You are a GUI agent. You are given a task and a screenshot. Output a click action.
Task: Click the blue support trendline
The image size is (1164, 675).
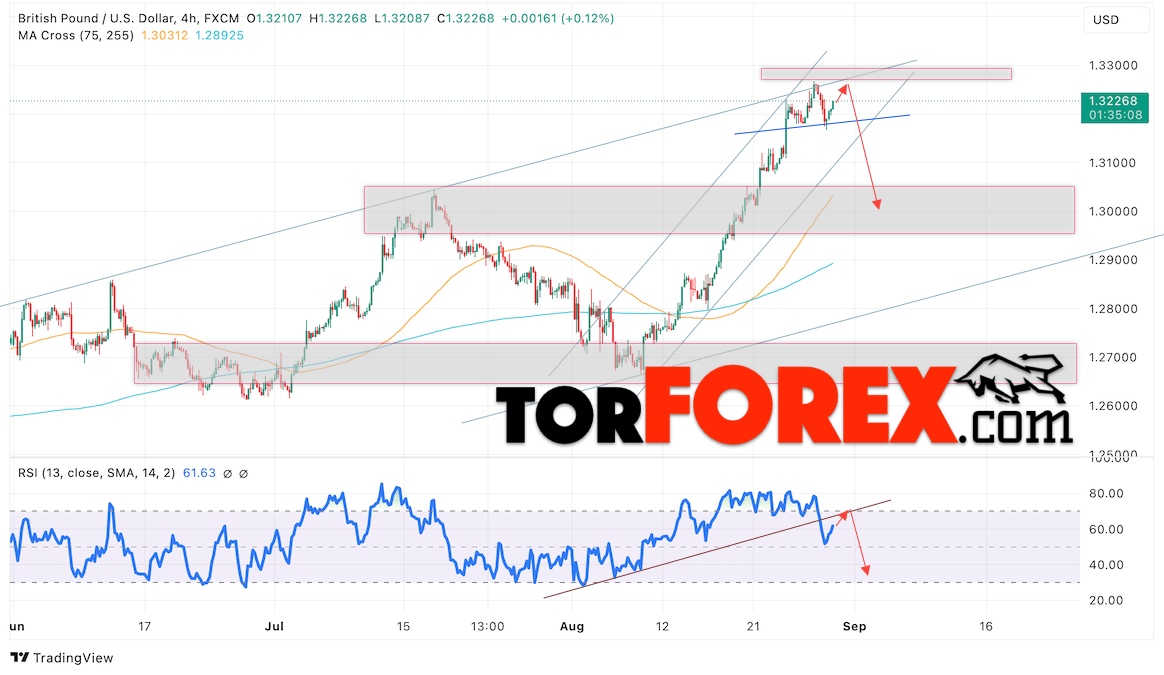coord(822,124)
